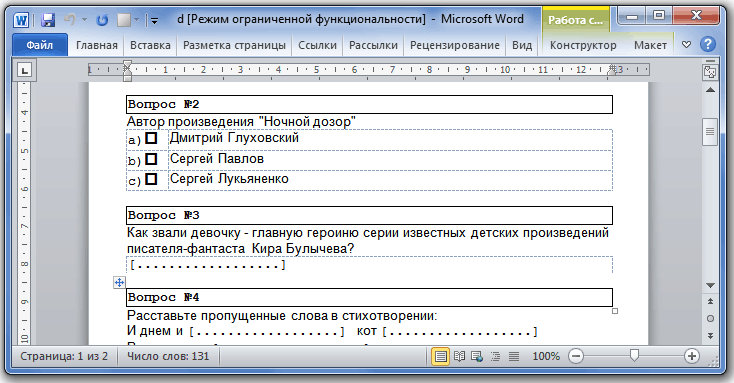Switch to the Вставка tab

click(150, 45)
